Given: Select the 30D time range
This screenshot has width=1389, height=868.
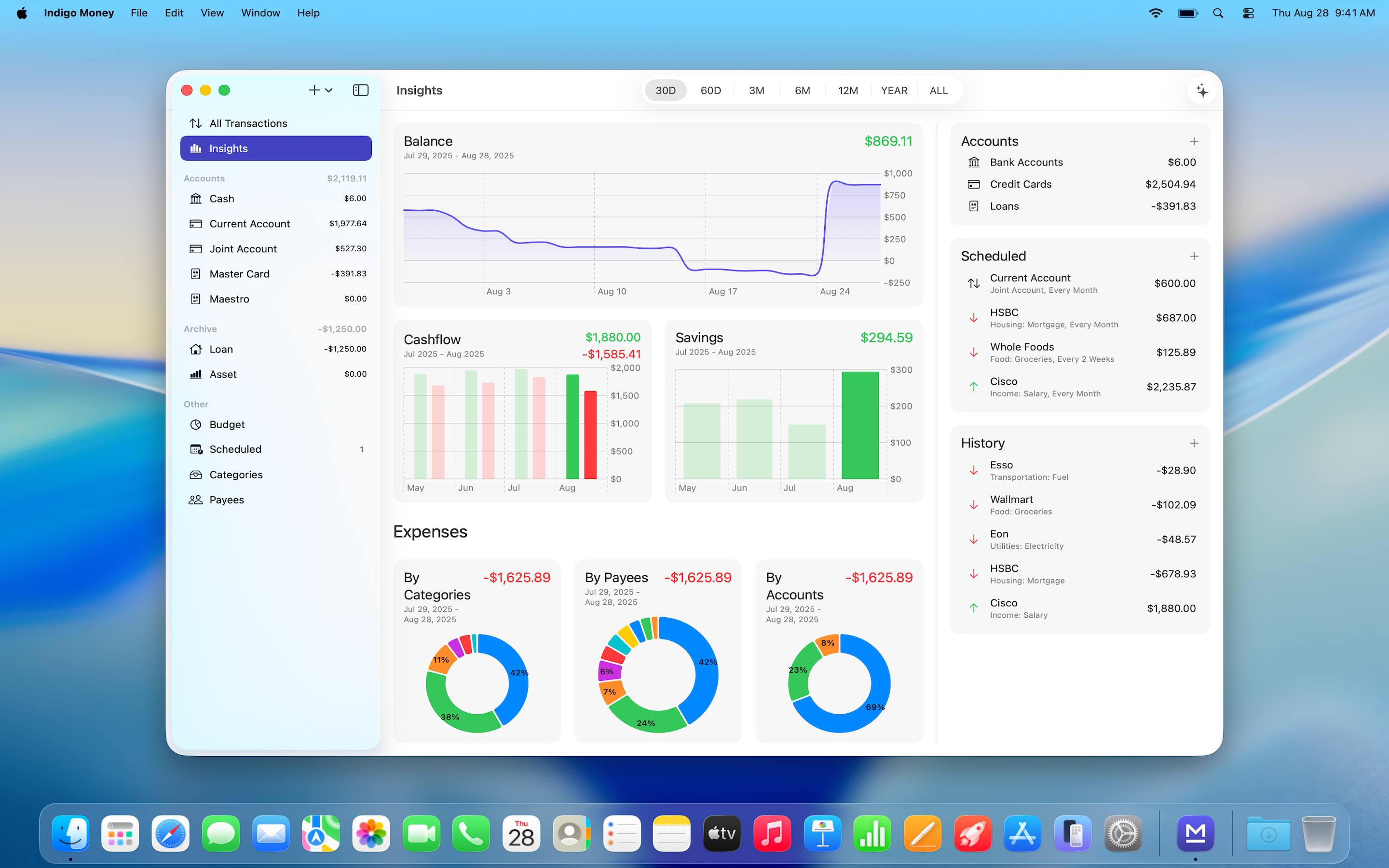Looking at the screenshot, I should pos(665,90).
